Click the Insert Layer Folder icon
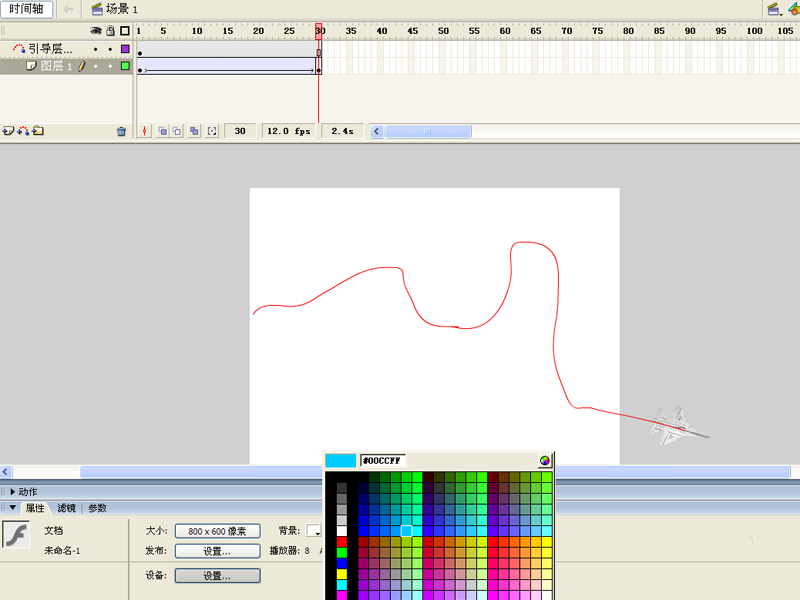This screenshot has height=600, width=800. [x=38, y=131]
